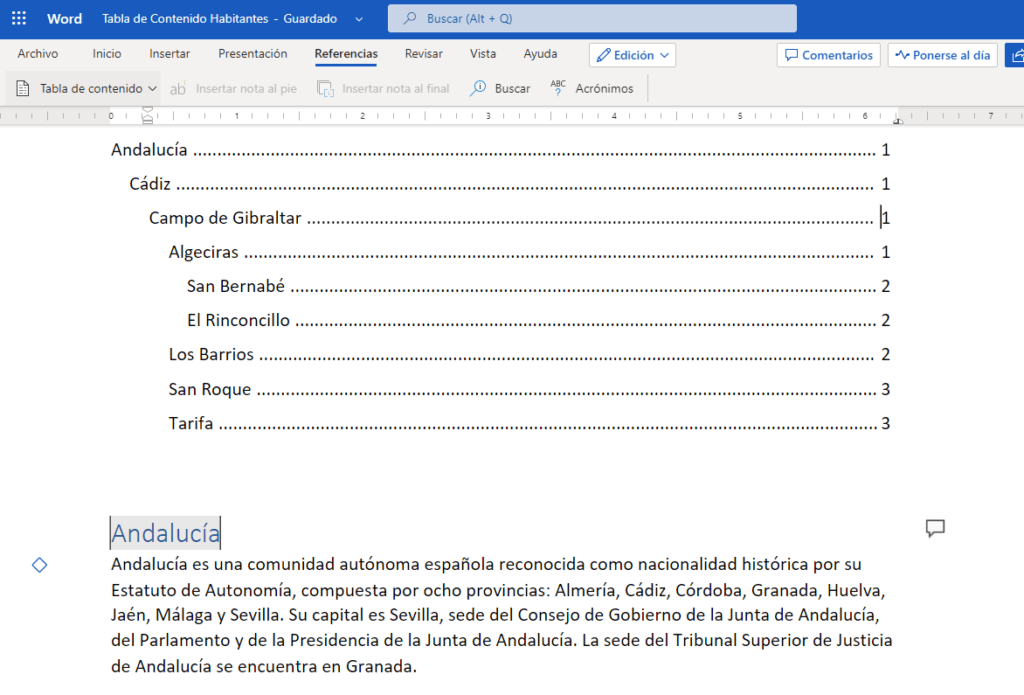1024x695 pixels.
Task: Click the Word label in the top bar
Action: point(64,18)
